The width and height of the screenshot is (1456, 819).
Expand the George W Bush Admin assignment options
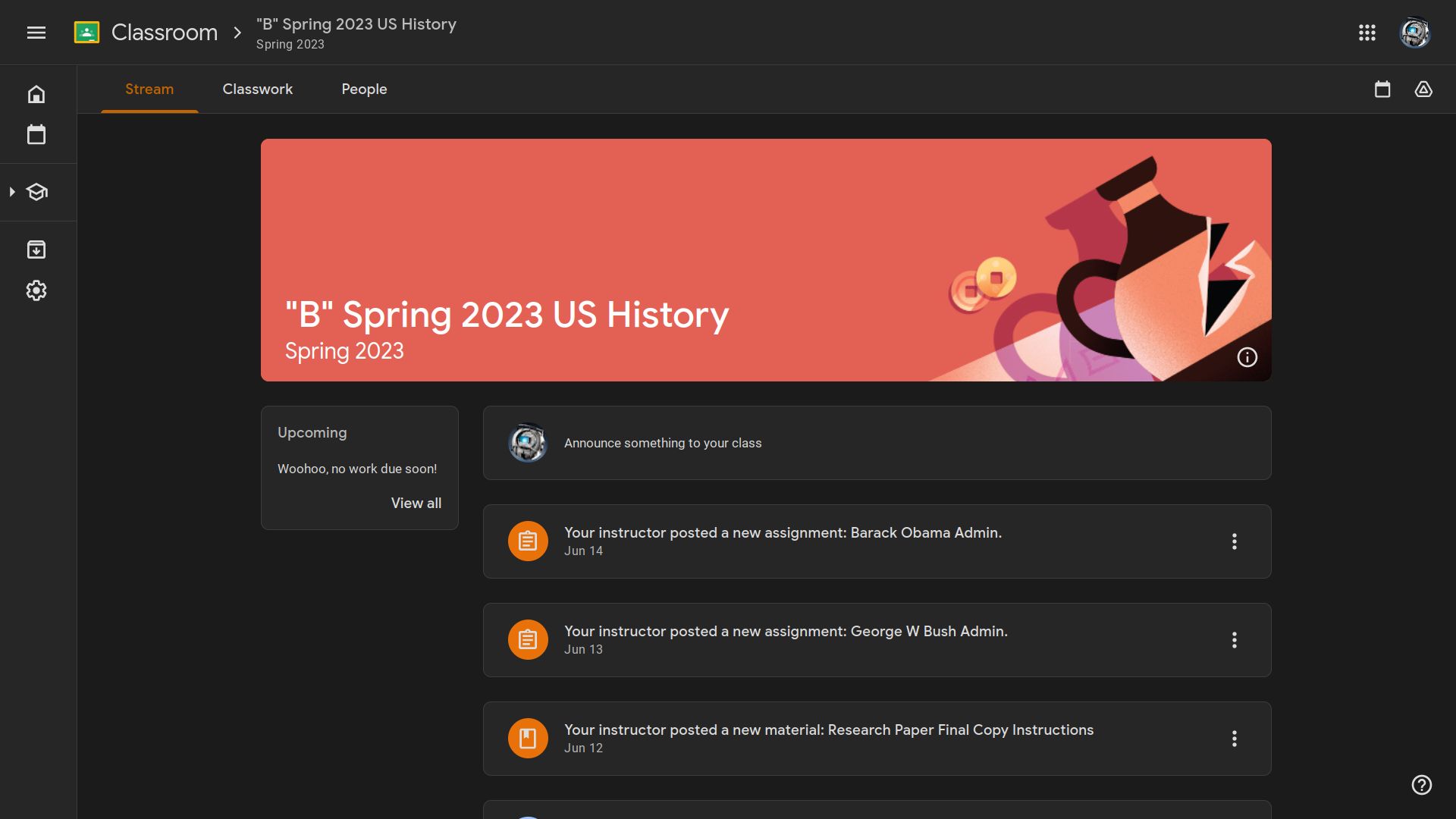pos(1235,639)
